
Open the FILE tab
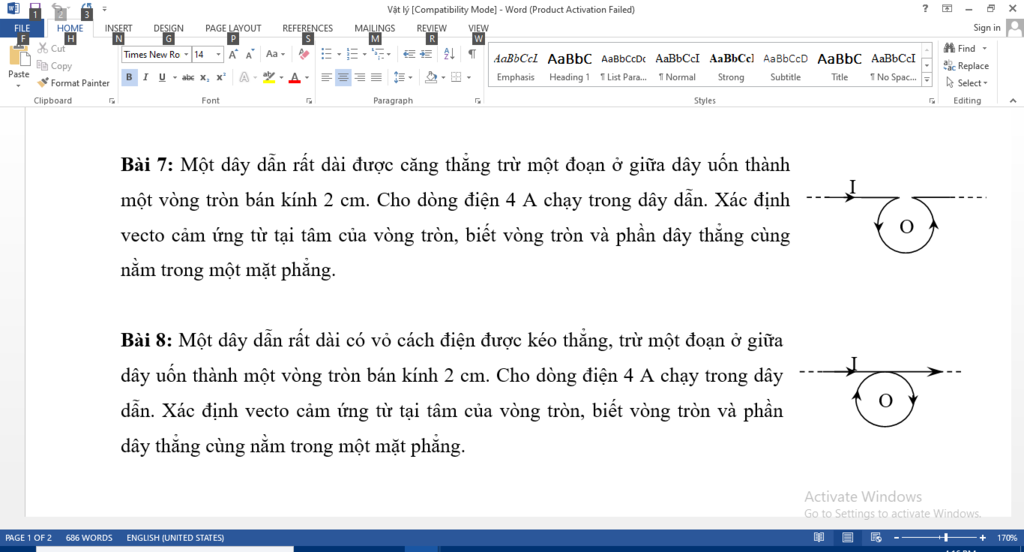pos(22,28)
